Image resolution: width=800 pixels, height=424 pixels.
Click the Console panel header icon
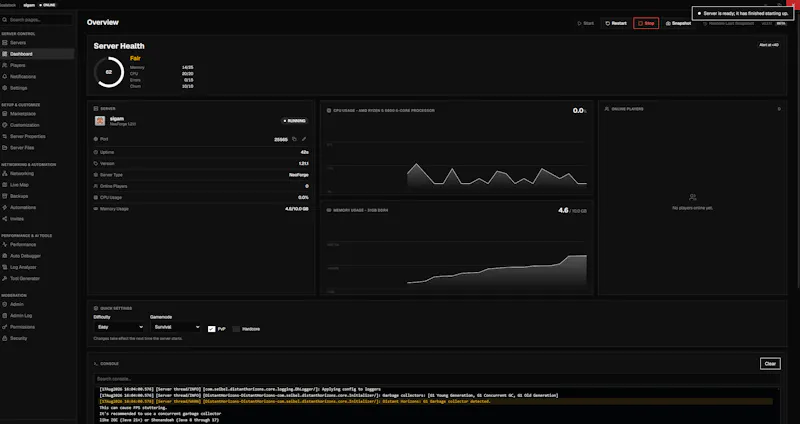96,364
